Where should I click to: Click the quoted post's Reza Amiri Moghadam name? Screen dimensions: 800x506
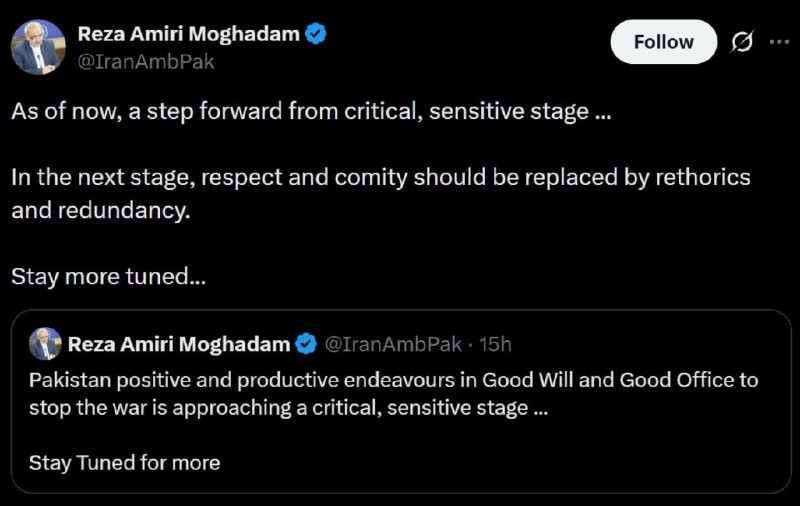[179, 344]
